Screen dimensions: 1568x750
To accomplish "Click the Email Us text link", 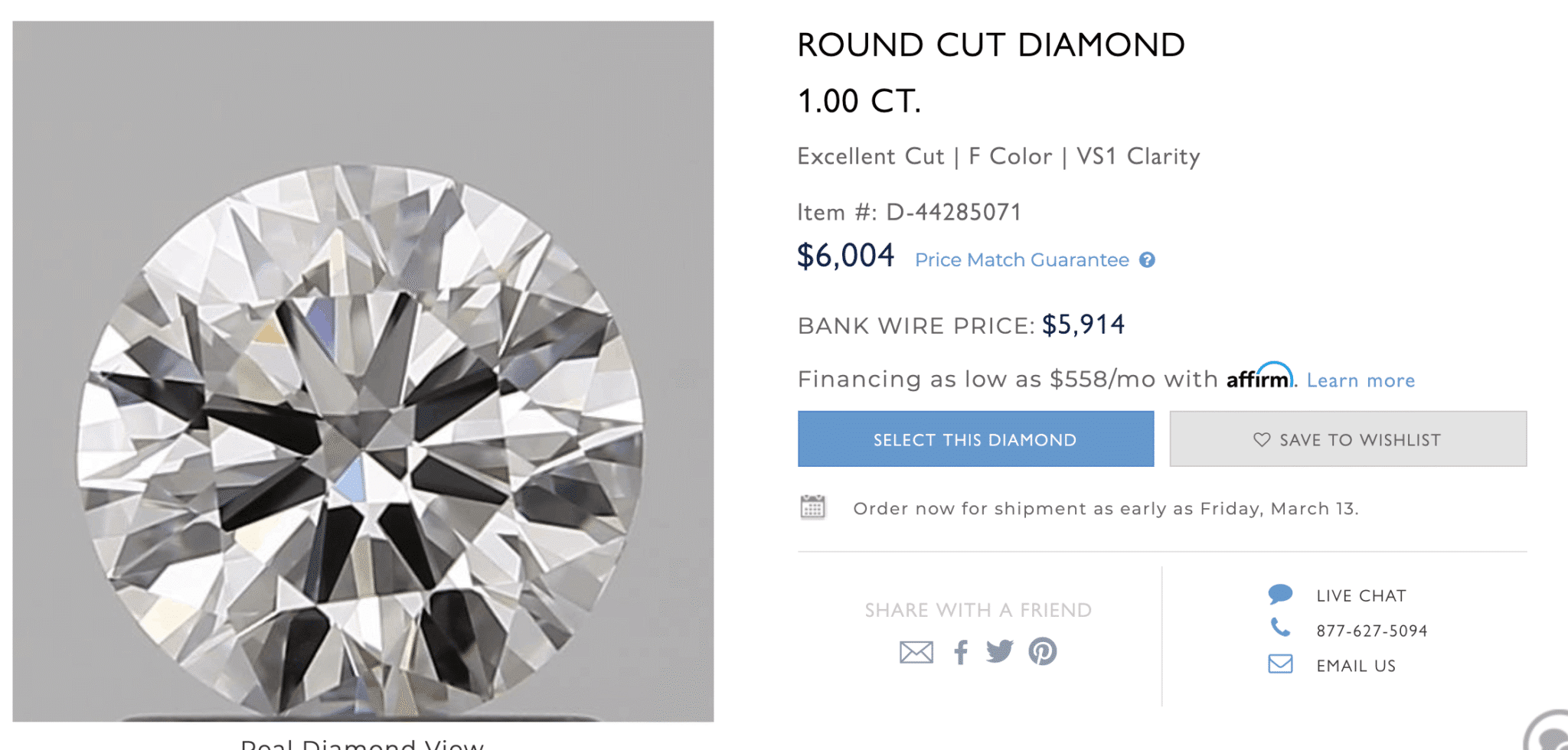I will pos(1355,665).
